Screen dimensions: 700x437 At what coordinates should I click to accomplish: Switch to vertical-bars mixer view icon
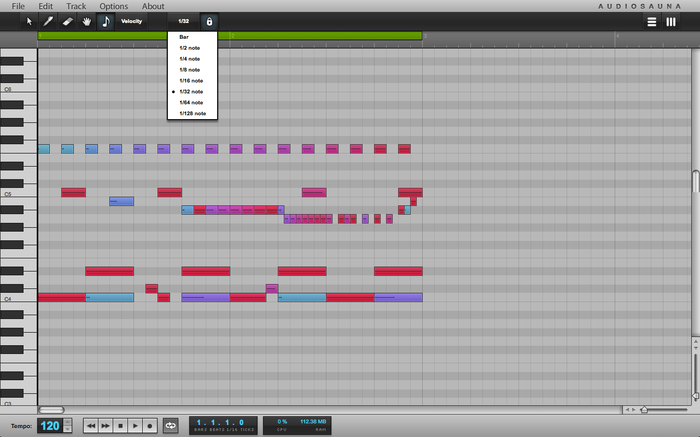671,21
